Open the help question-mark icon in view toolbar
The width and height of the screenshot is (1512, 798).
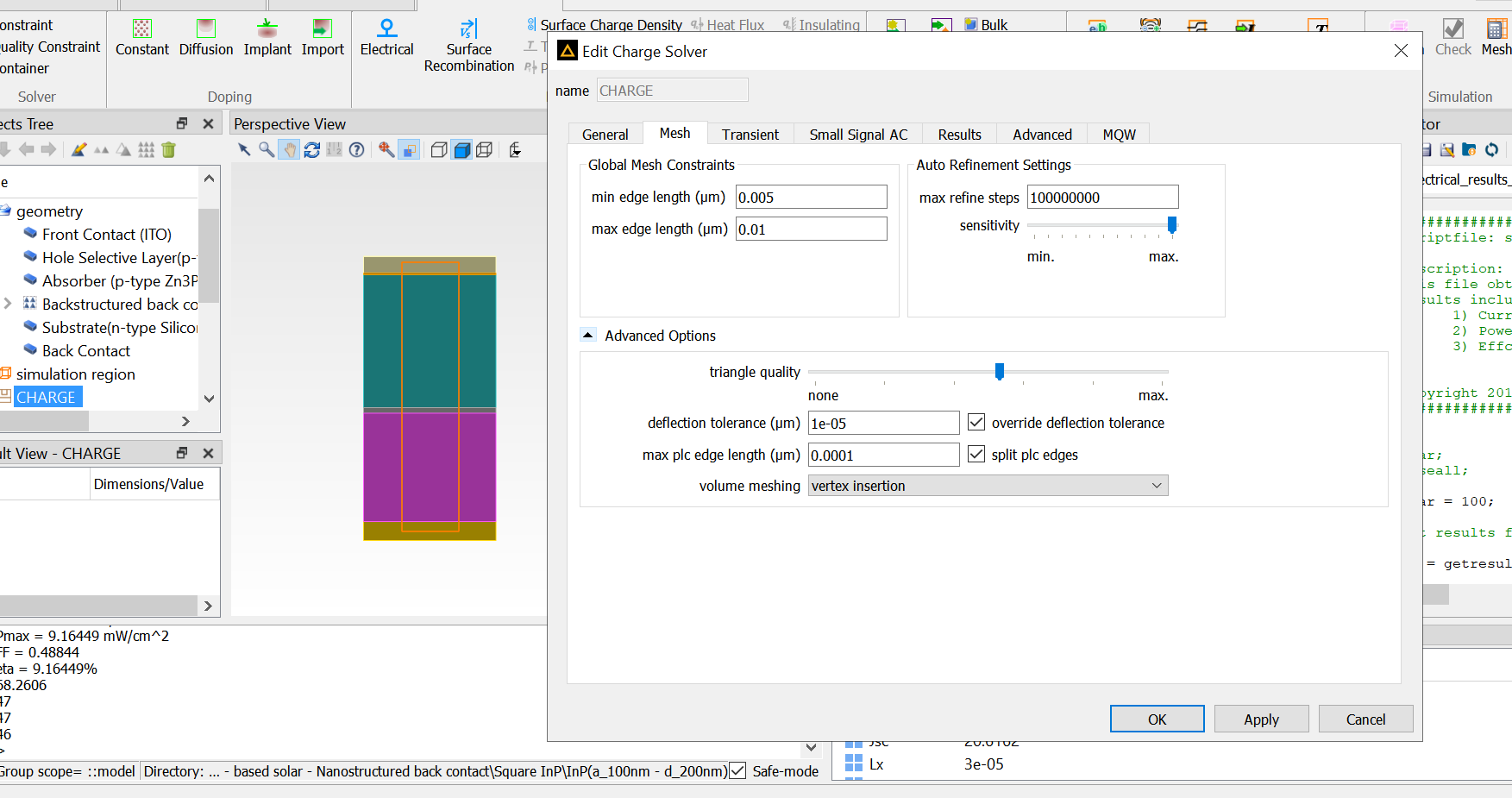pyautogui.click(x=357, y=150)
